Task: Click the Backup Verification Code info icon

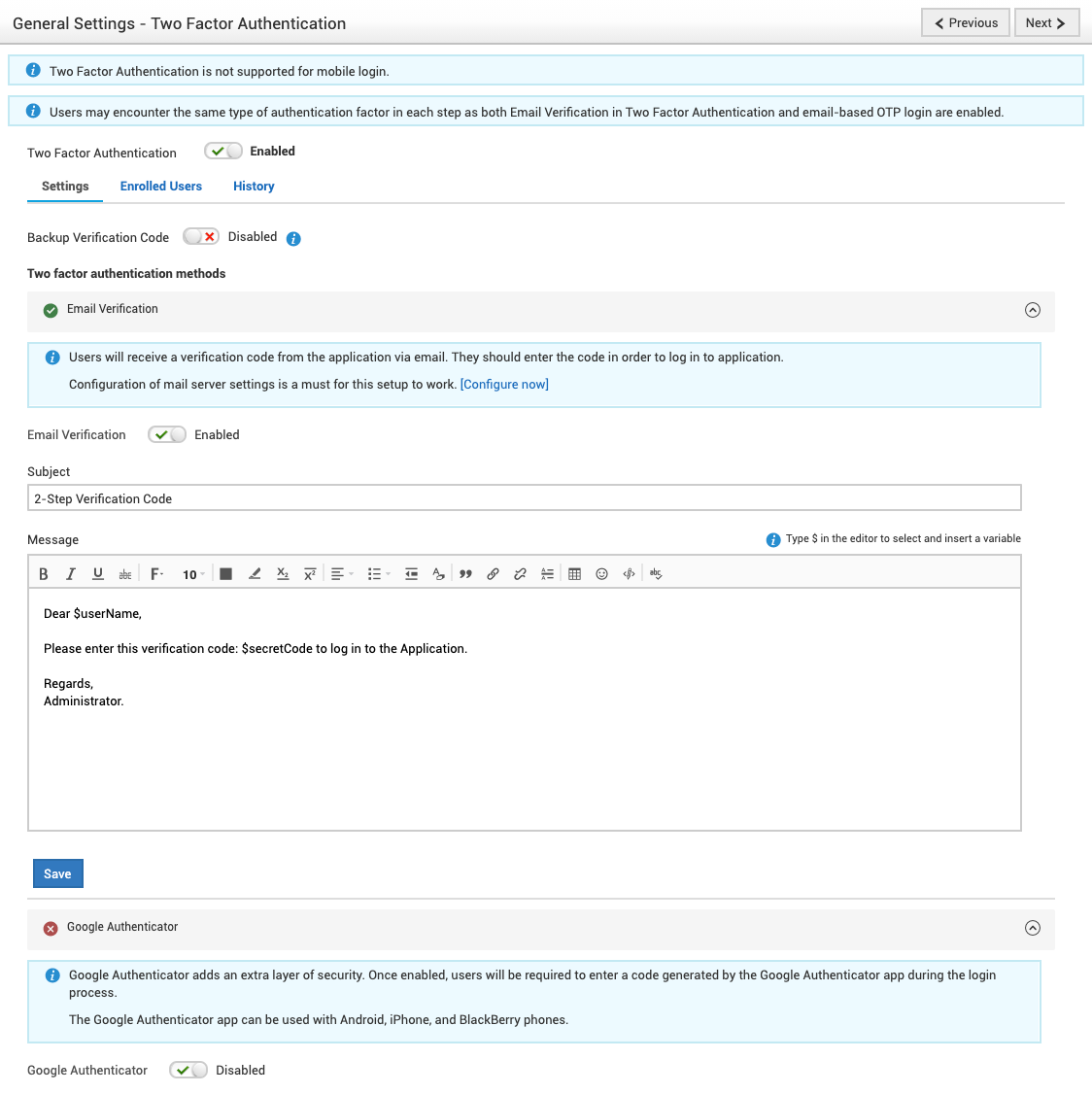Action: (x=293, y=238)
